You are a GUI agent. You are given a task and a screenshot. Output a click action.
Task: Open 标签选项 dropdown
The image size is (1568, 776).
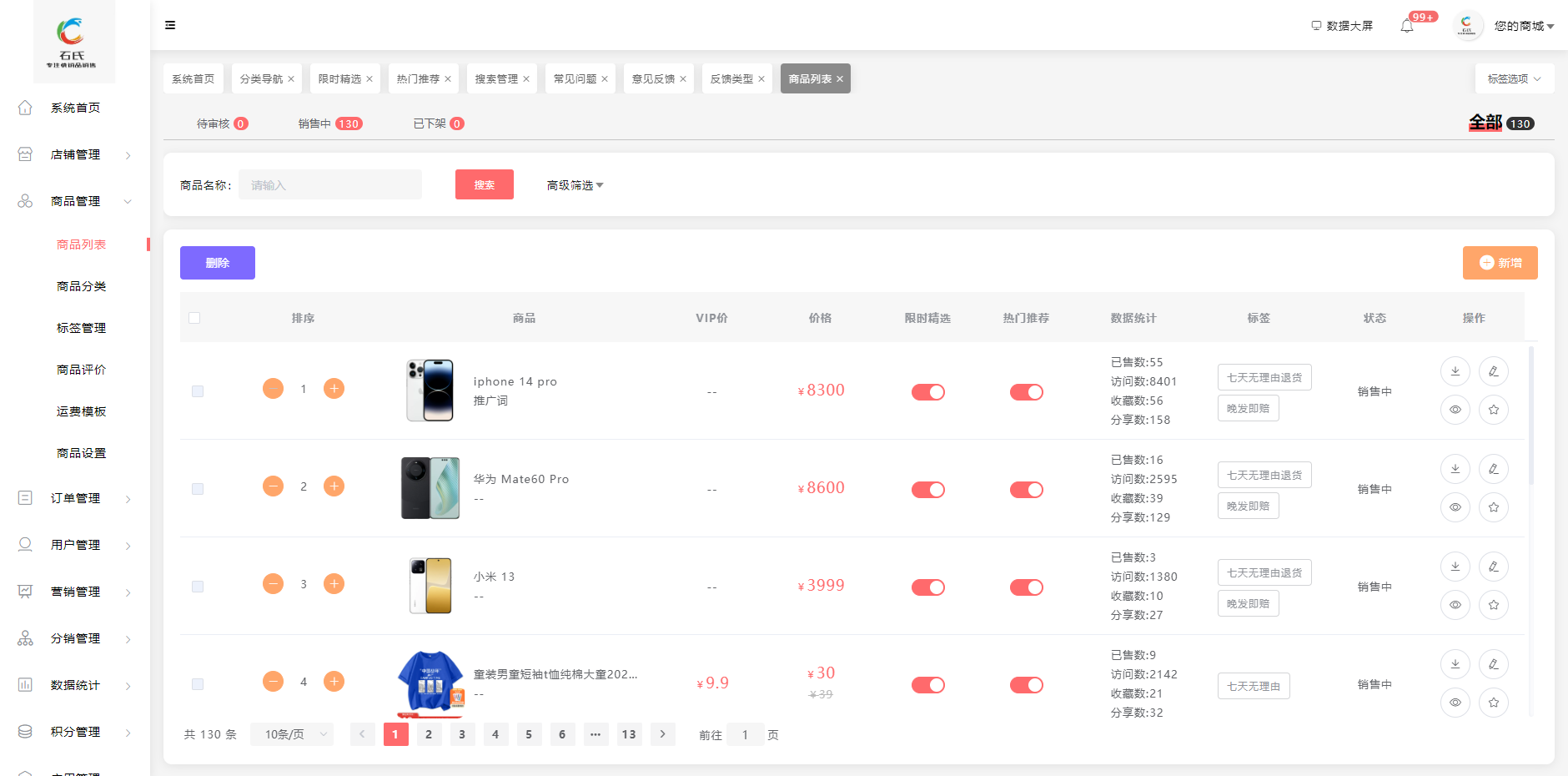click(1515, 78)
